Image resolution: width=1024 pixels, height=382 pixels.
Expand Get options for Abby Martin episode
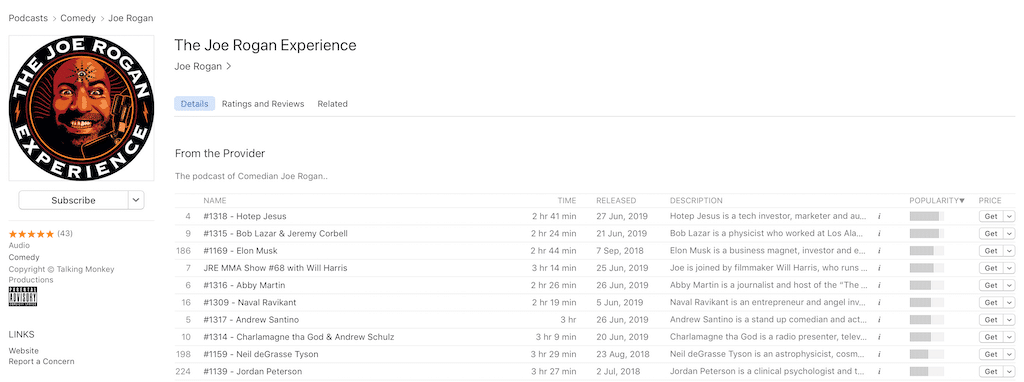(1010, 285)
